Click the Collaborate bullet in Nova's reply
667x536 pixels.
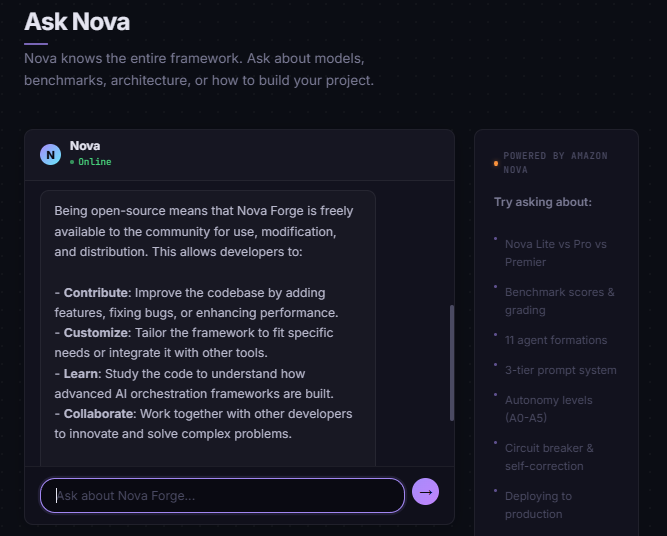[x=98, y=414]
